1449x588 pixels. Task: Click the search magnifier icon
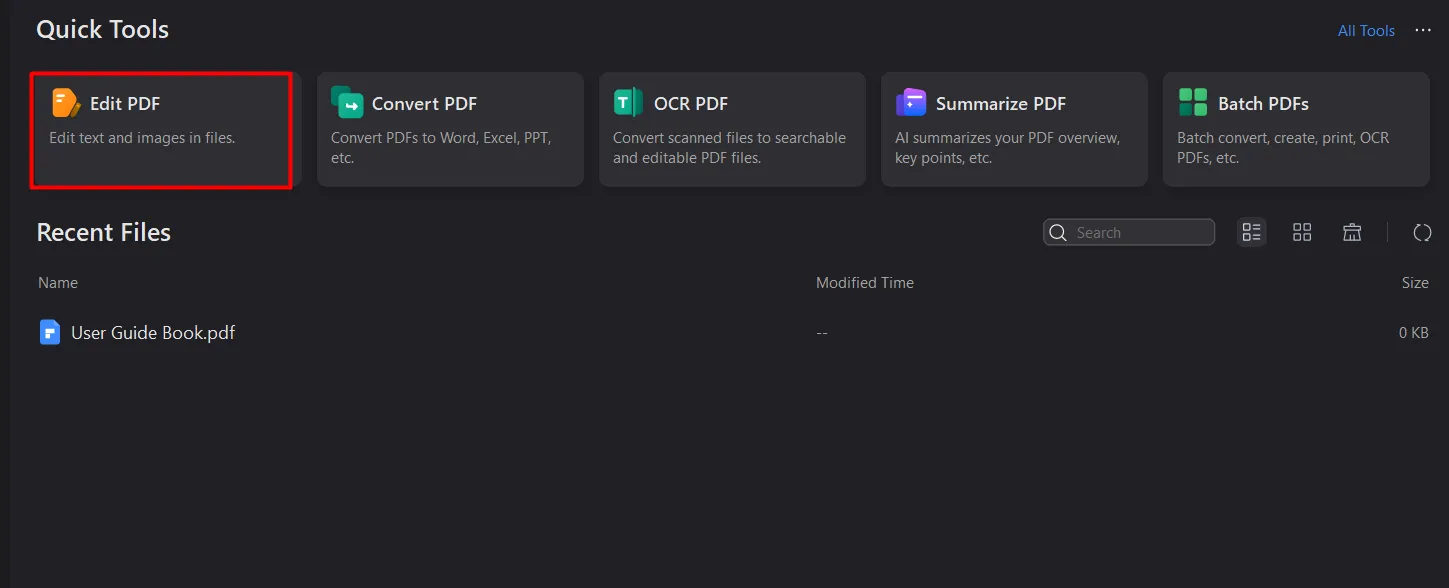1059,233
